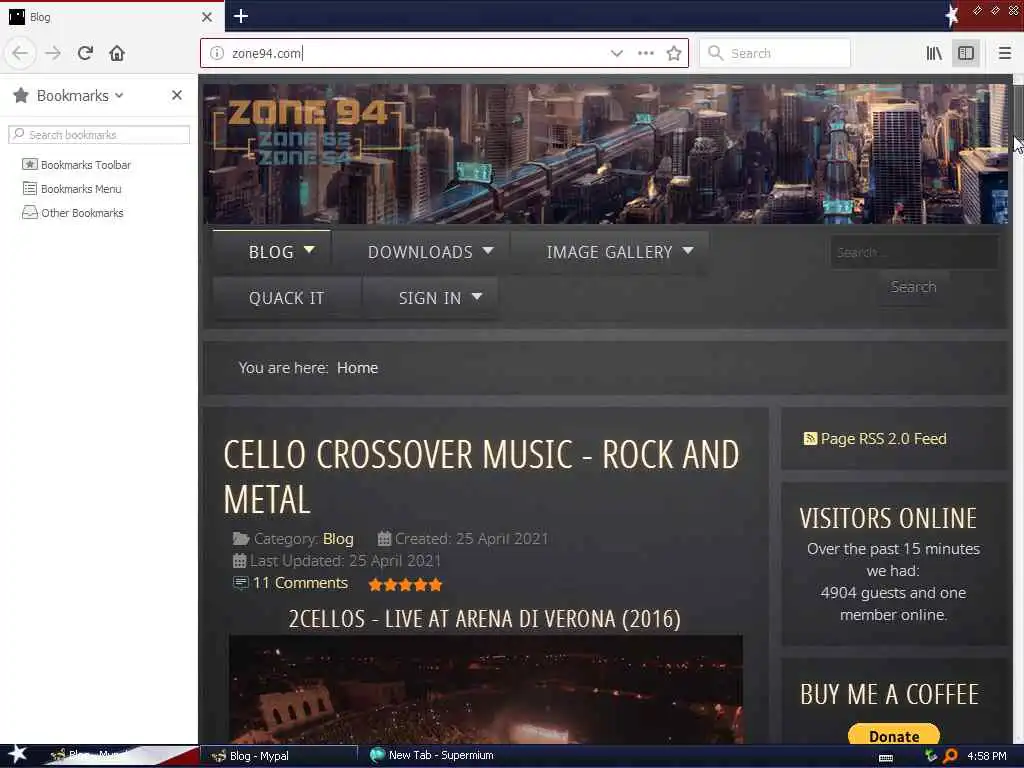
Task: Close the Blog tab
Action: (x=207, y=17)
